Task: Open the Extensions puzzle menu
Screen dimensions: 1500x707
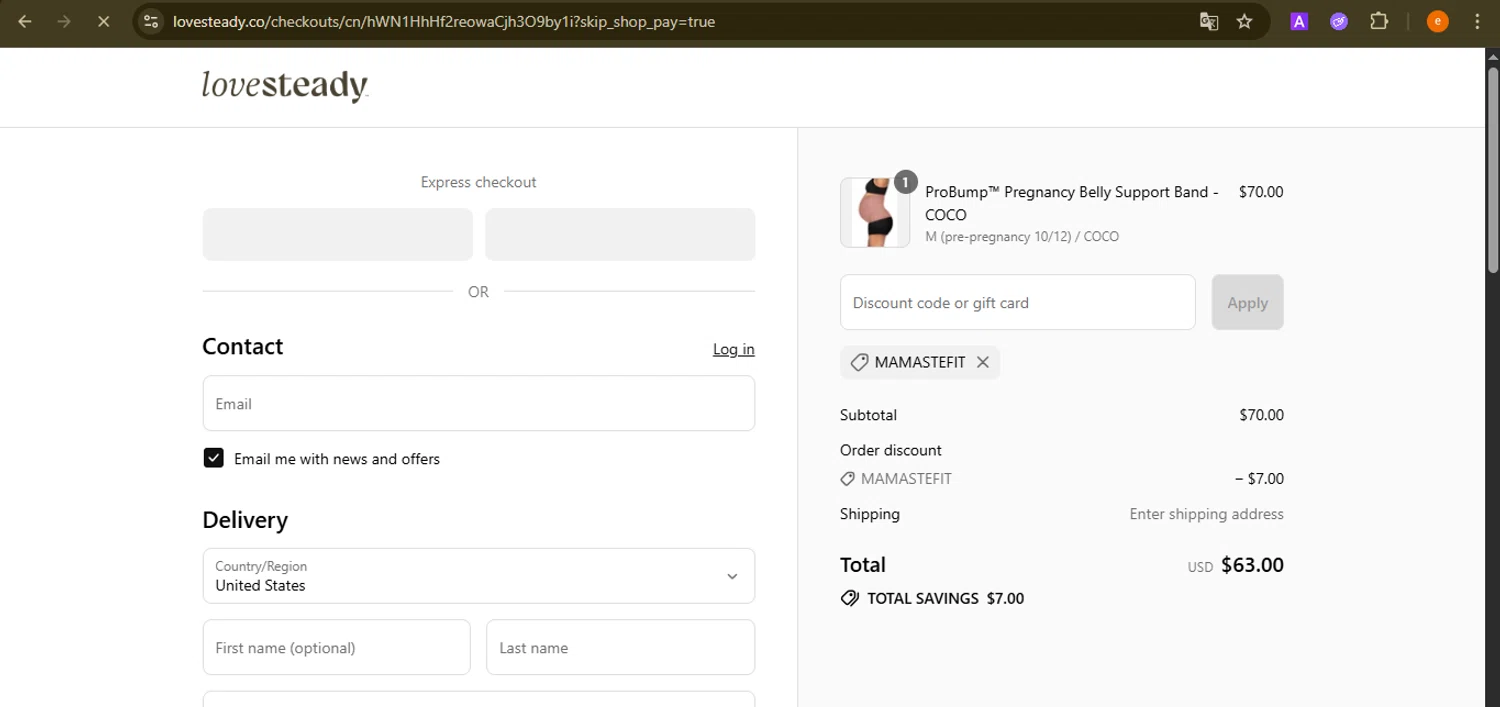Action: click(1379, 21)
